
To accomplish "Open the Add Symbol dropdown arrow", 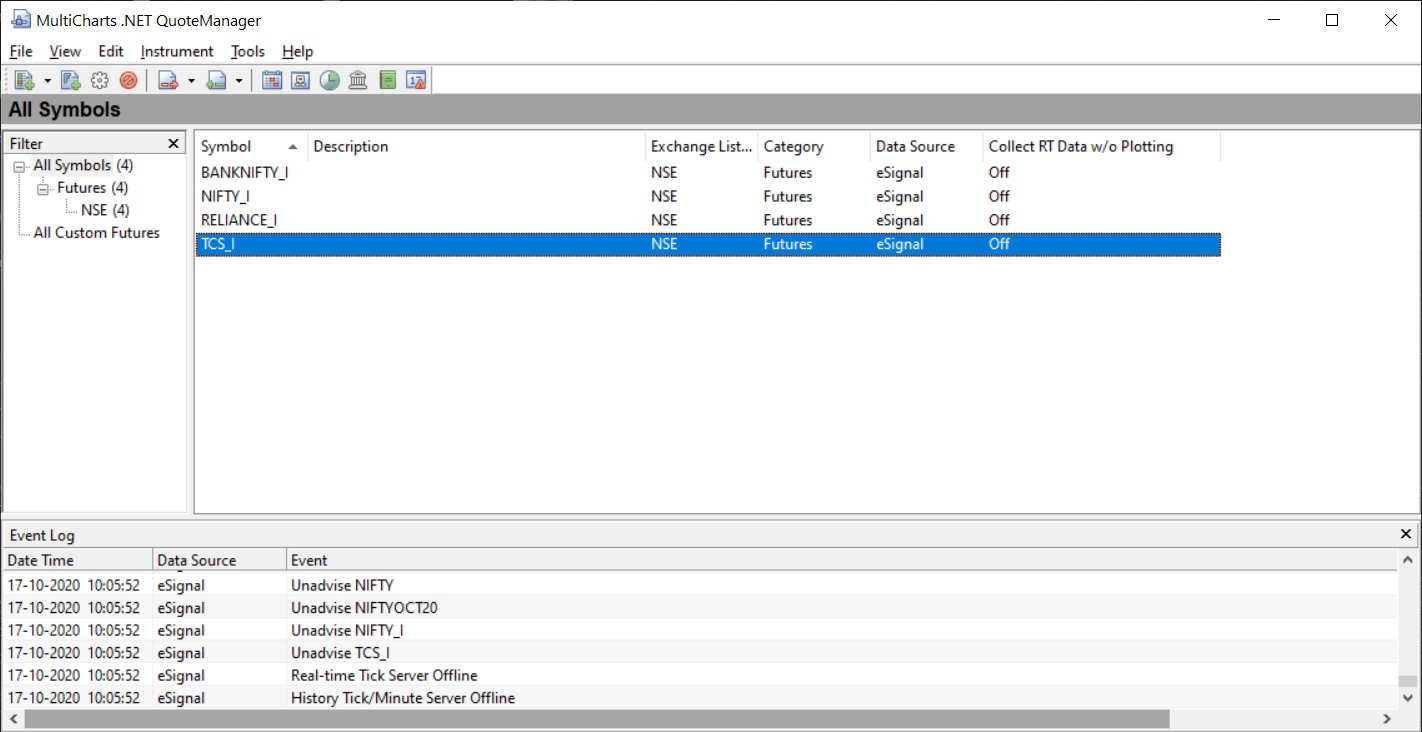I will coord(47,81).
